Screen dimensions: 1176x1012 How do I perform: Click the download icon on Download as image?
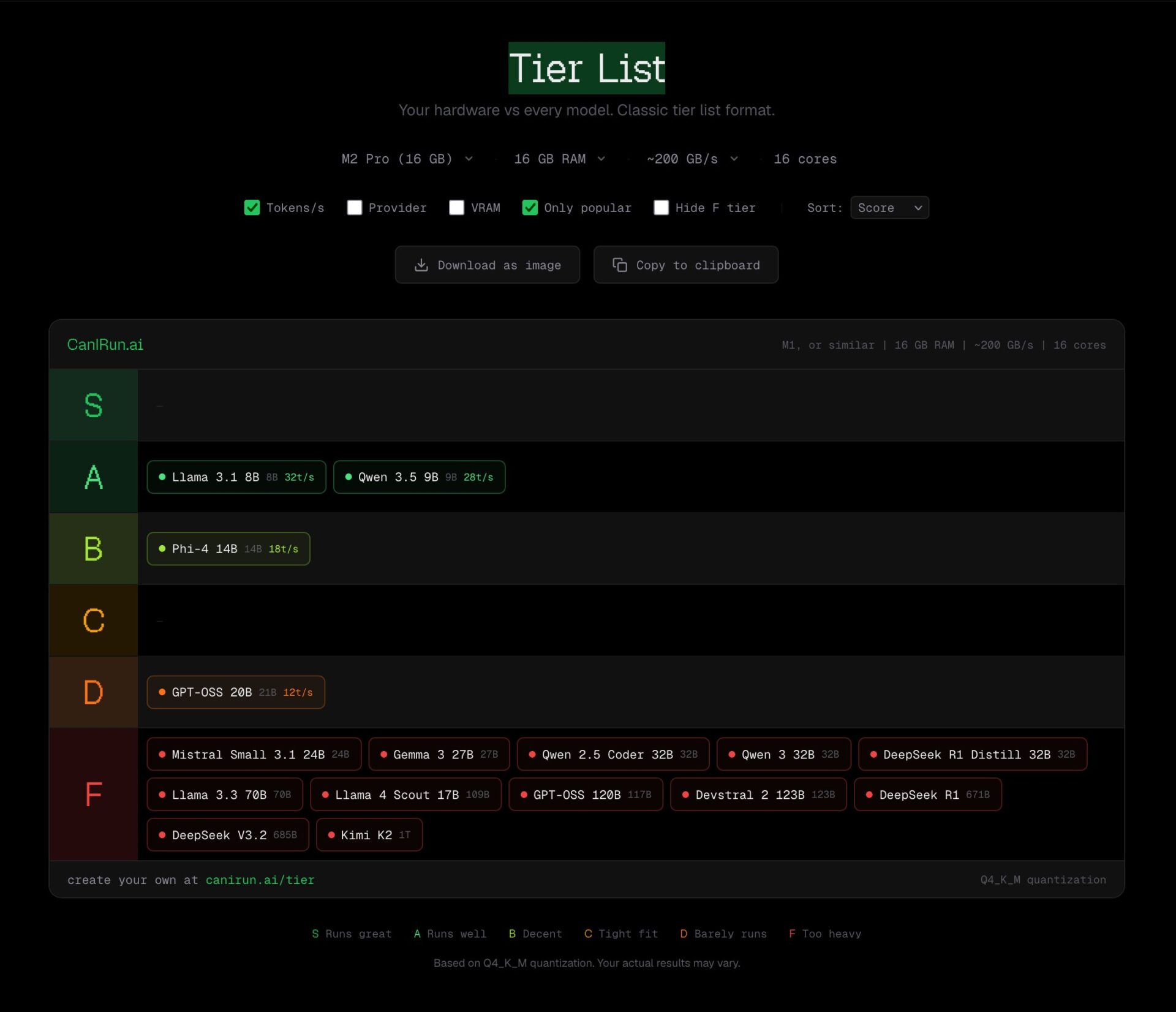click(x=421, y=265)
